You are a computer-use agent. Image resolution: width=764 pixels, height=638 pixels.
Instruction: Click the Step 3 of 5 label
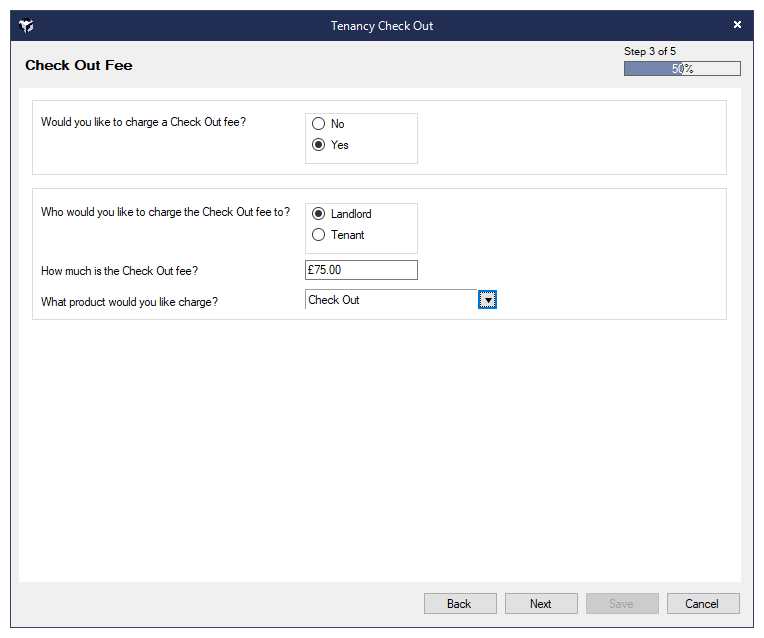point(650,51)
